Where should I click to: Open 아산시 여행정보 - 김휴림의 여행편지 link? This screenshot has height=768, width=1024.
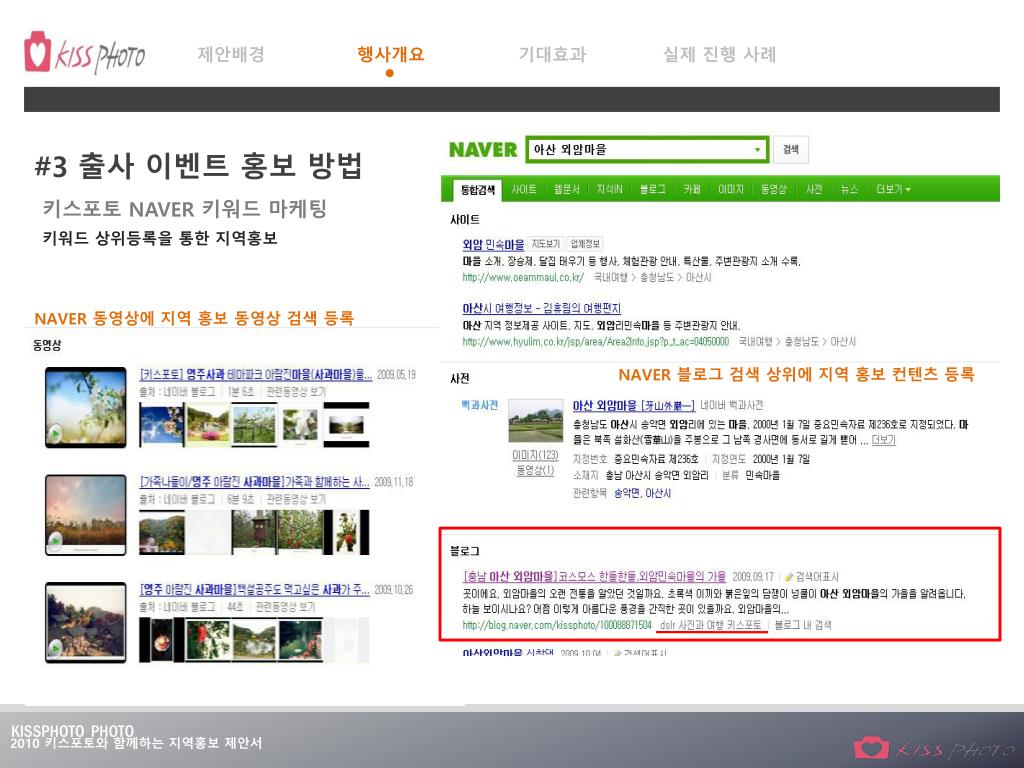click(x=541, y=308)
